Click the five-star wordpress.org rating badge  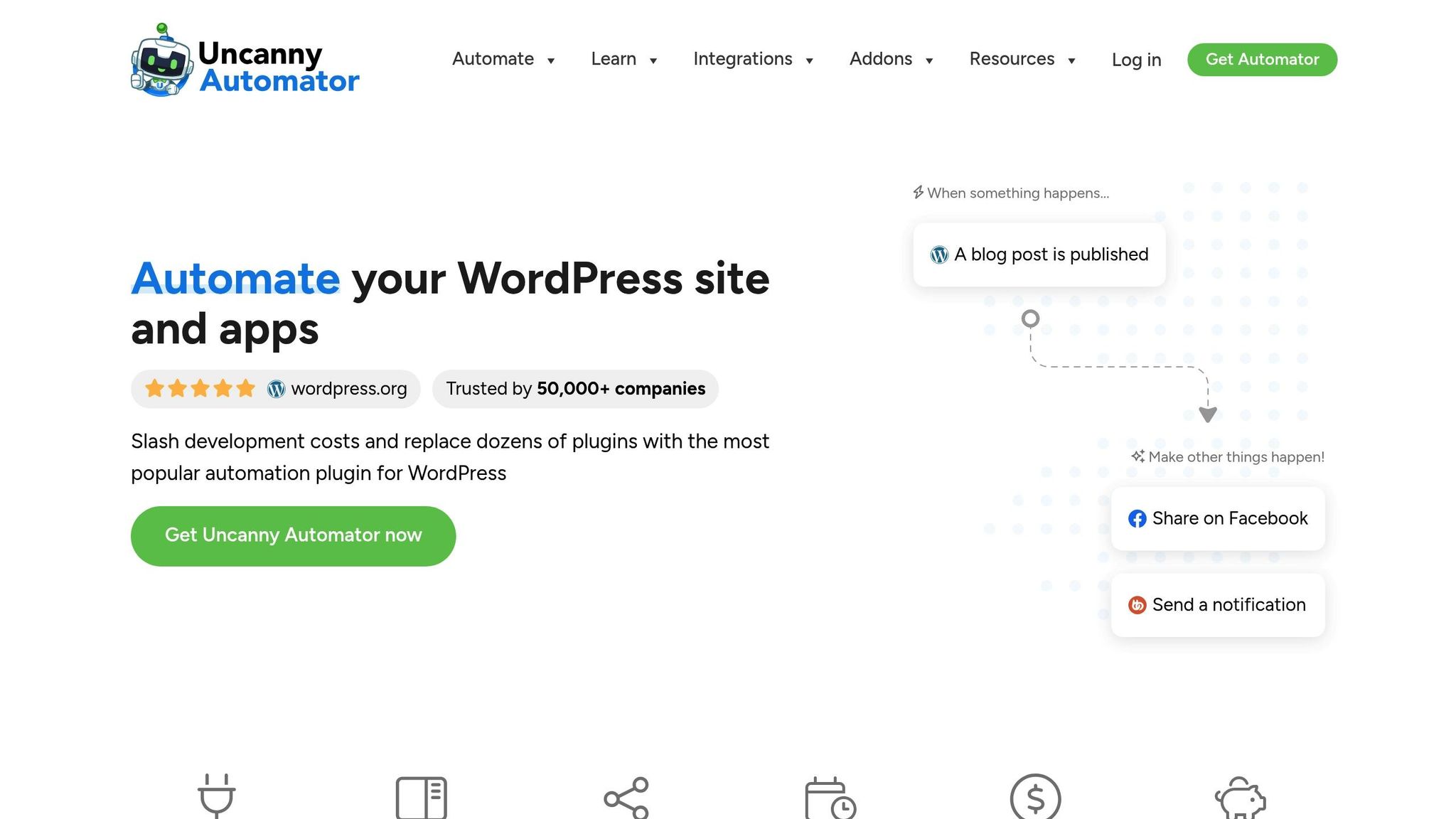tap(276, 389)
